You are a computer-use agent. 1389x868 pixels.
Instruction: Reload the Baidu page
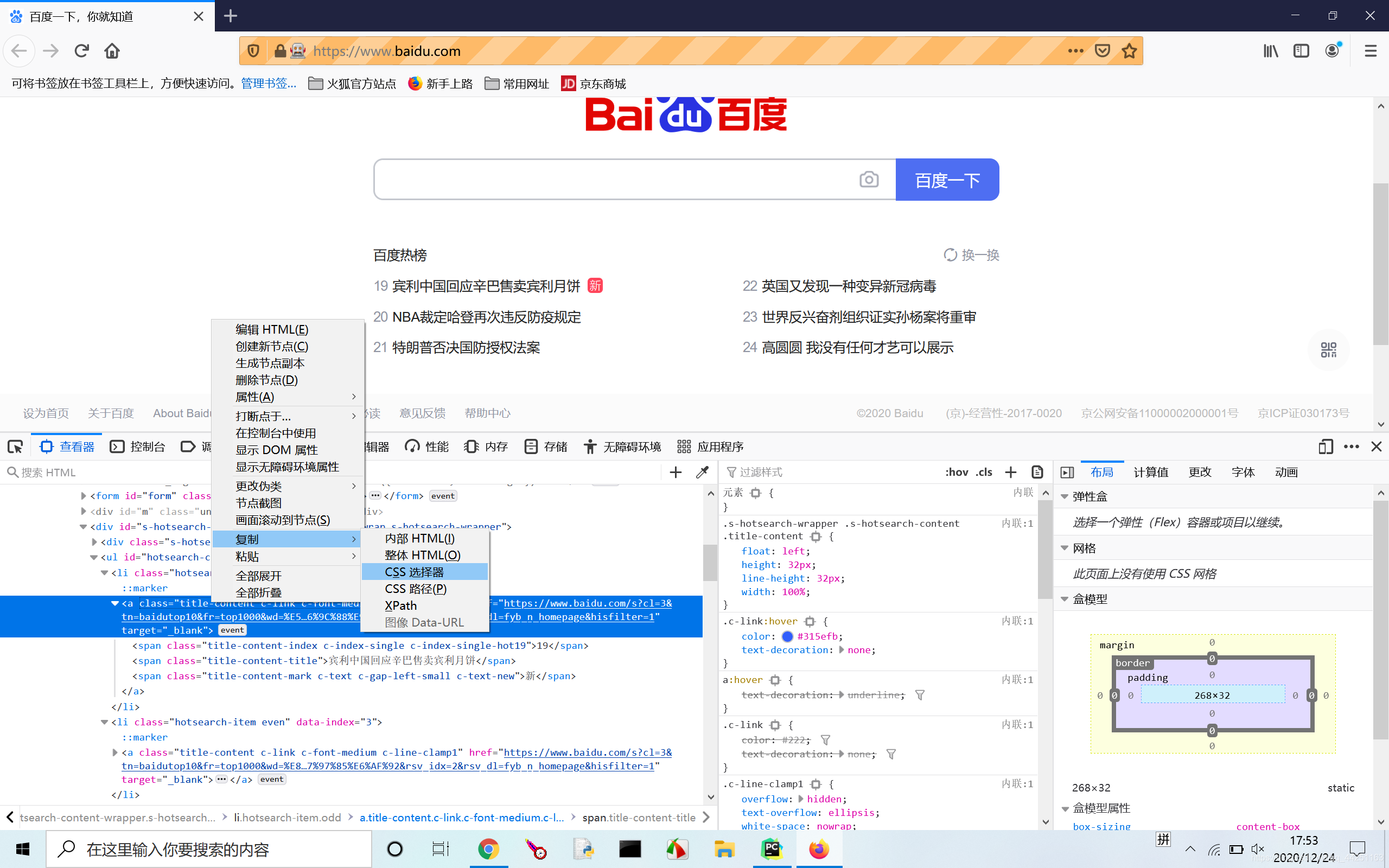click(x=81, y=51)
